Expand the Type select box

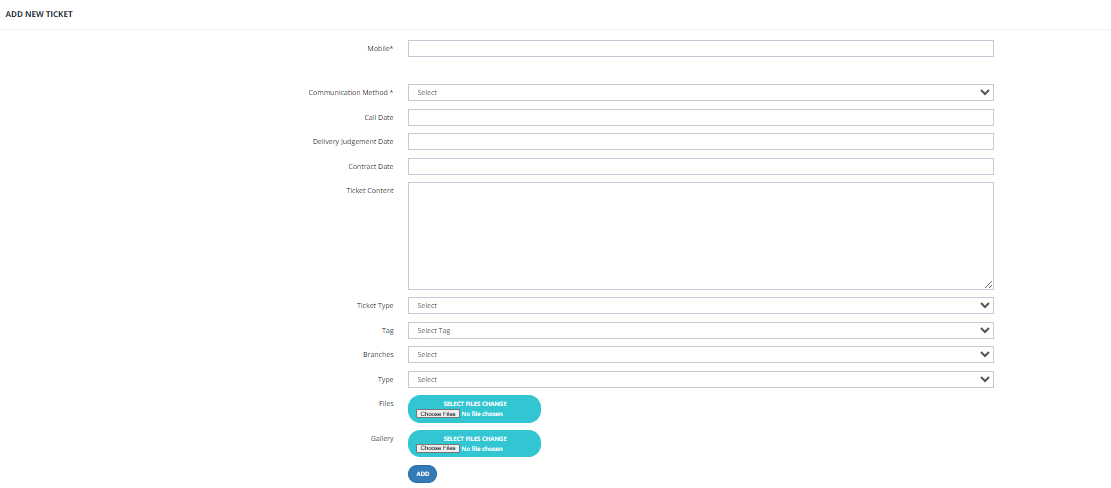(701, 380)
